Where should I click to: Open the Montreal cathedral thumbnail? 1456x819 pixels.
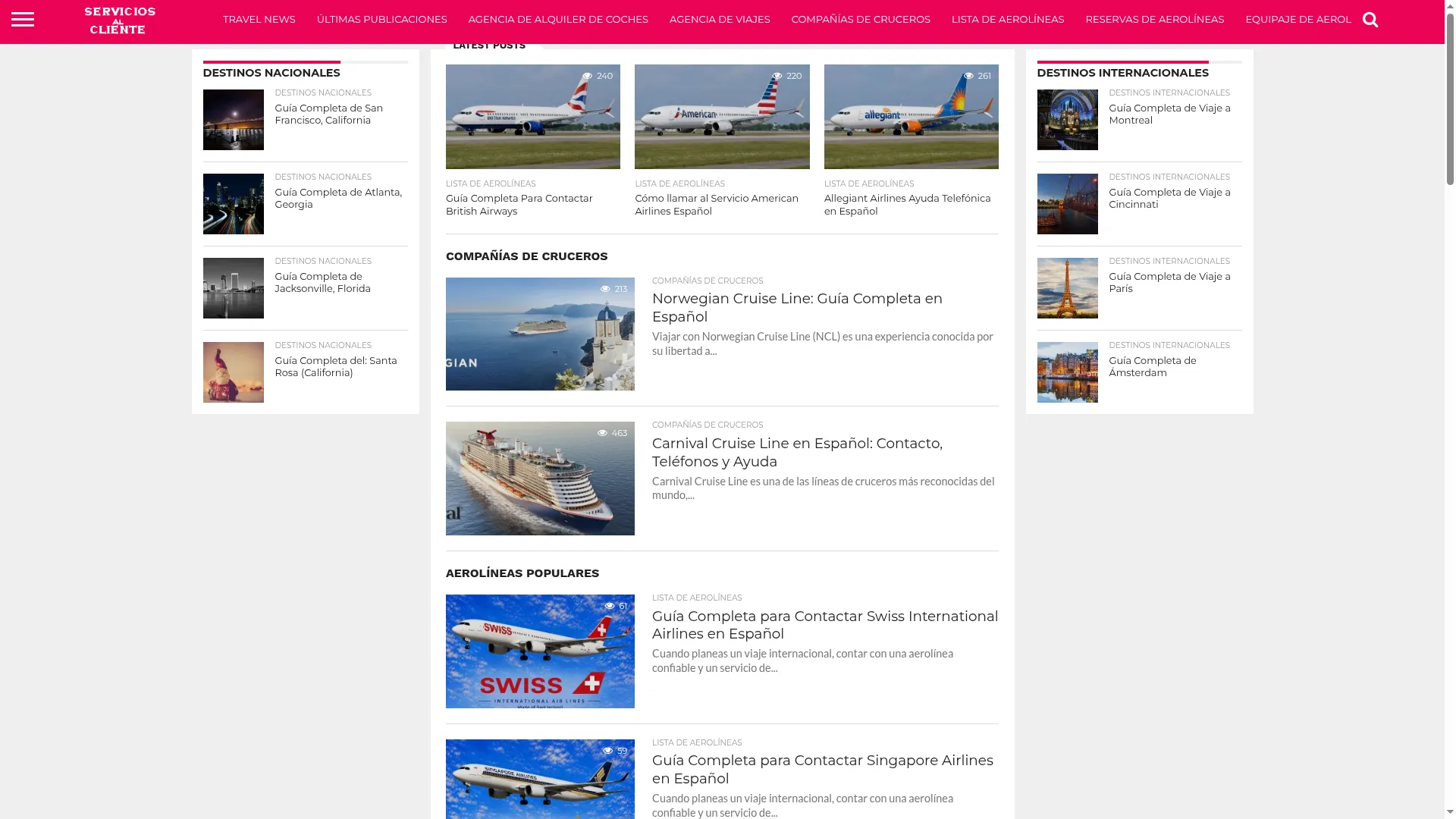pyautogui.click(x=1068, y=120)
